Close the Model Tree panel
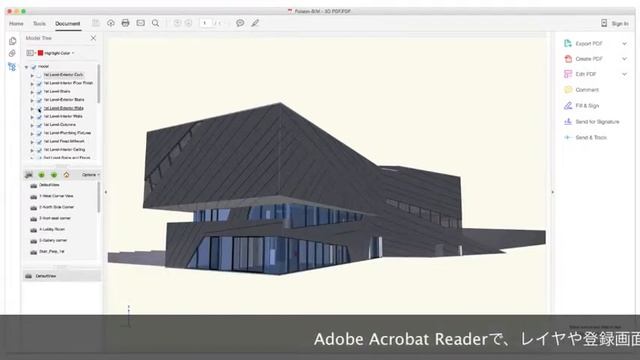Screen dimensions: 640x360 tap(93, 38)
